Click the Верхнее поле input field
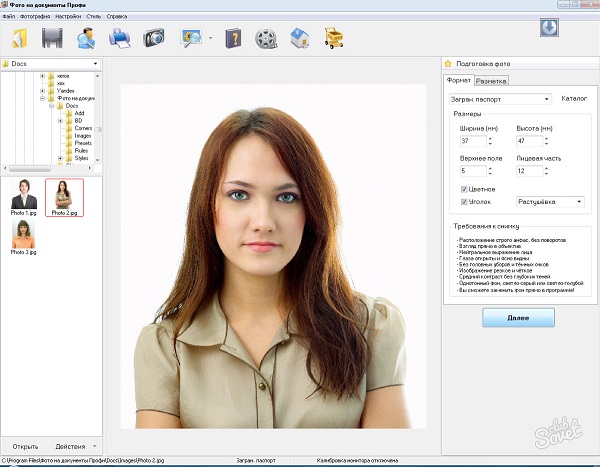Viewport: 600px width, 467px height. (x=473, y=171)
